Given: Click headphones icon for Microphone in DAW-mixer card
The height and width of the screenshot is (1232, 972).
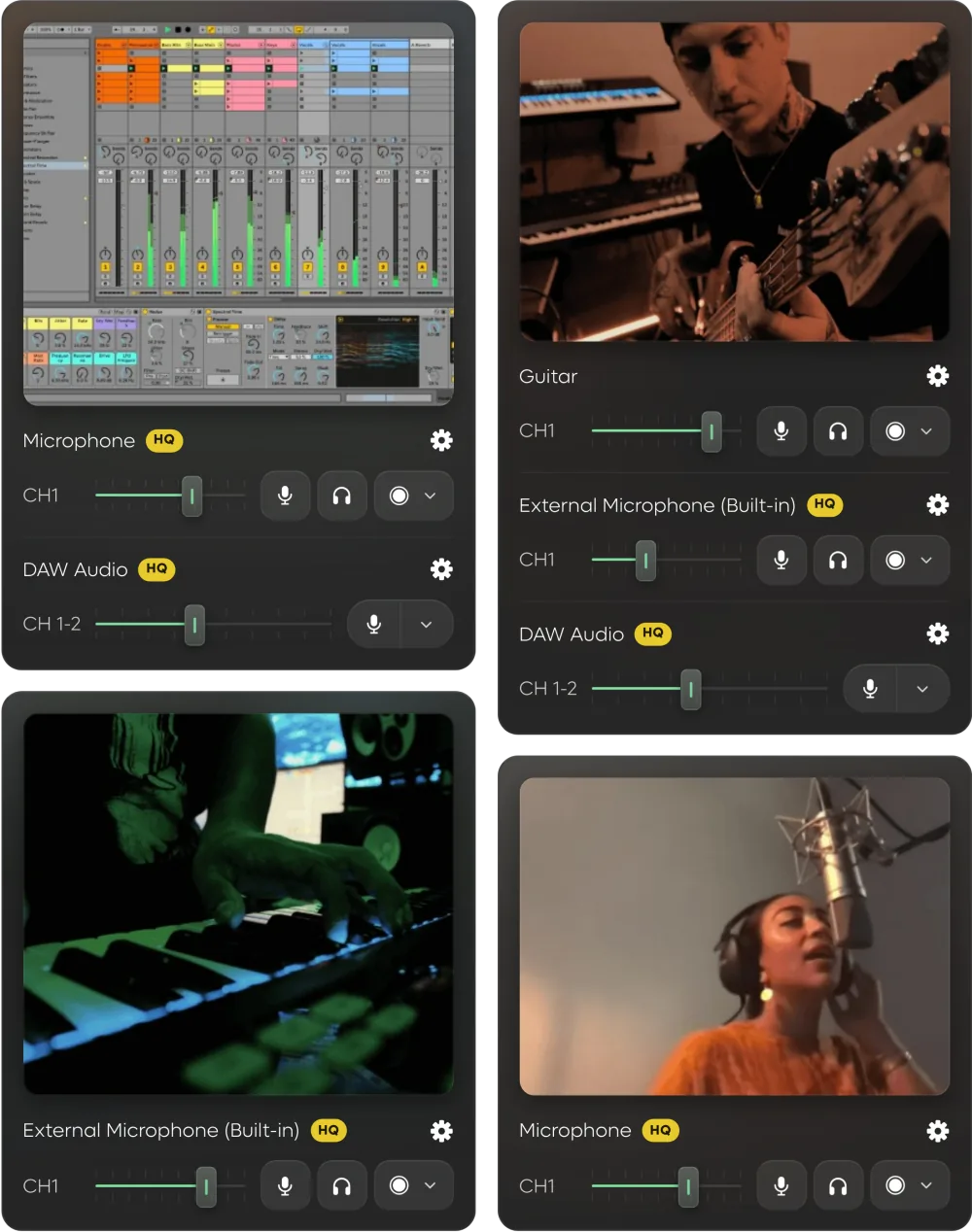Looking at the screenshot, I should [341, 496].
